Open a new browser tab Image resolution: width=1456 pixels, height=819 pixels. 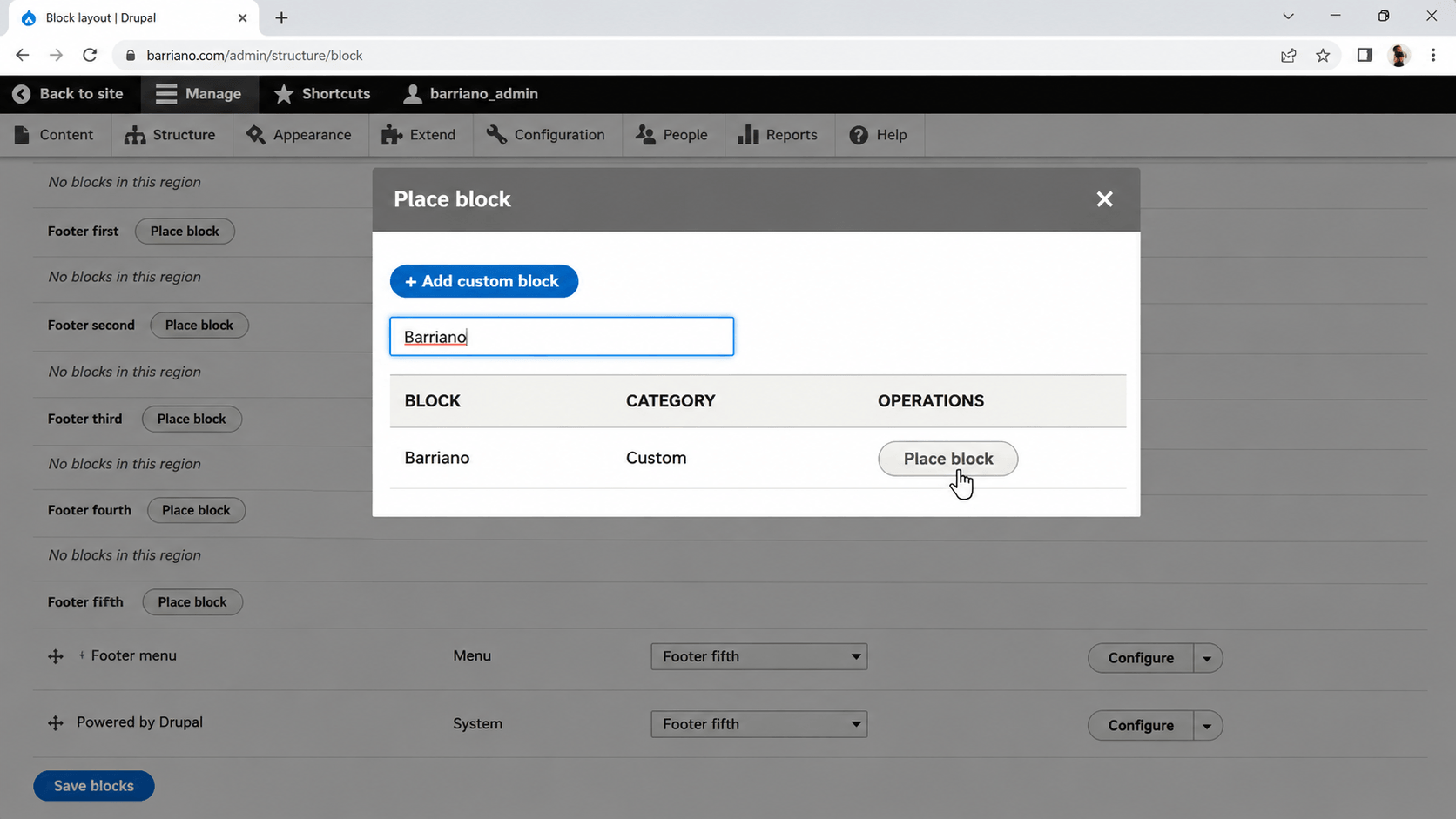281,17
